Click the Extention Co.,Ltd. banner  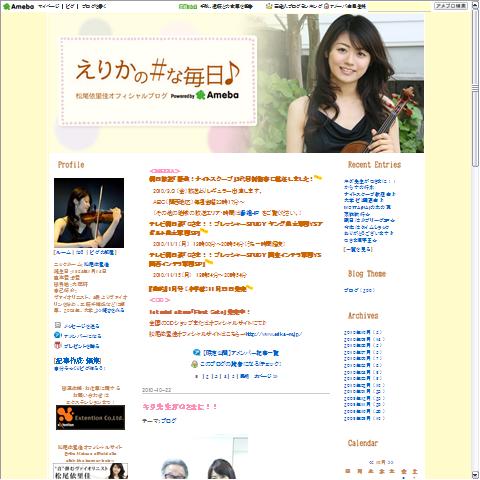90,417
